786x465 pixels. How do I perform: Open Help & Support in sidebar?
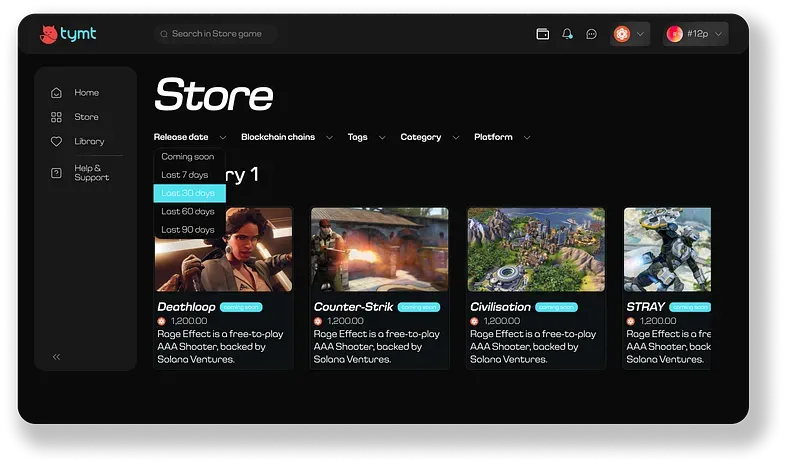(92, 173)
